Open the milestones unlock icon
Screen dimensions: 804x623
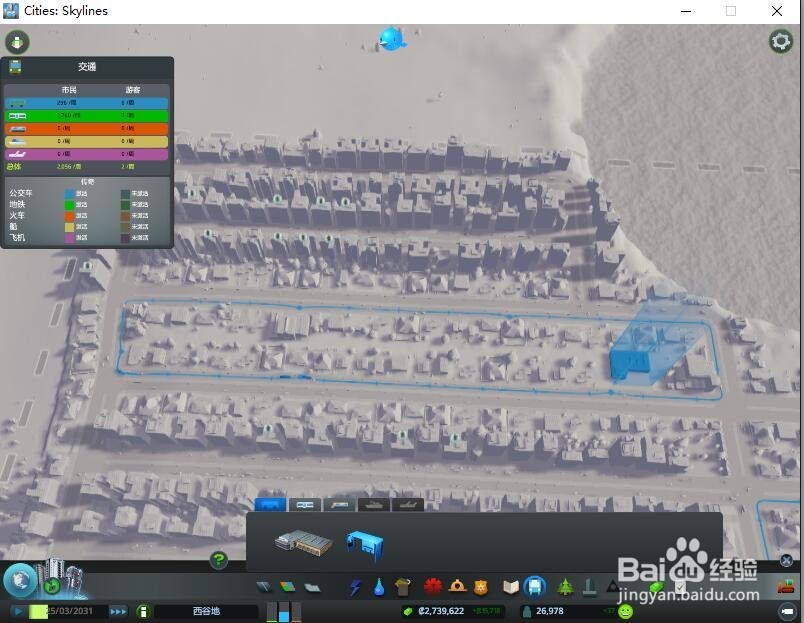(x=52, y=586)
